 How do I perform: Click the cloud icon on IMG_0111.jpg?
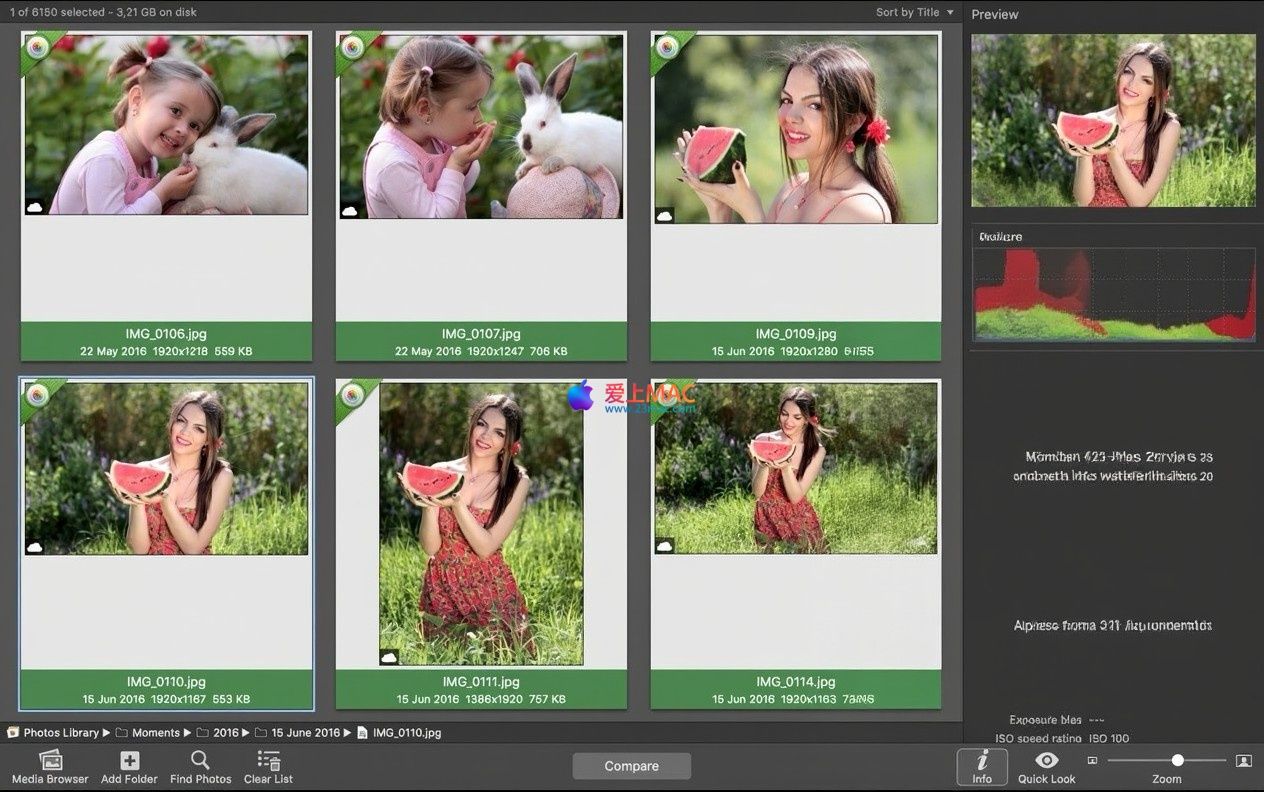tap(389, 657)
